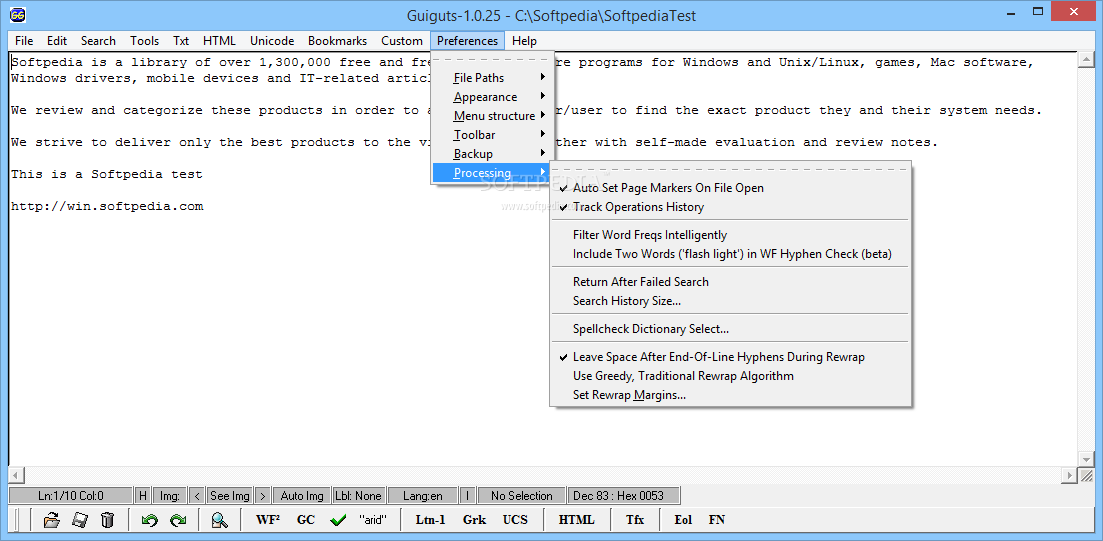Expand the Menu structure submenu
This screenshot has height=541, width=1103.
(x=492, y=116)
